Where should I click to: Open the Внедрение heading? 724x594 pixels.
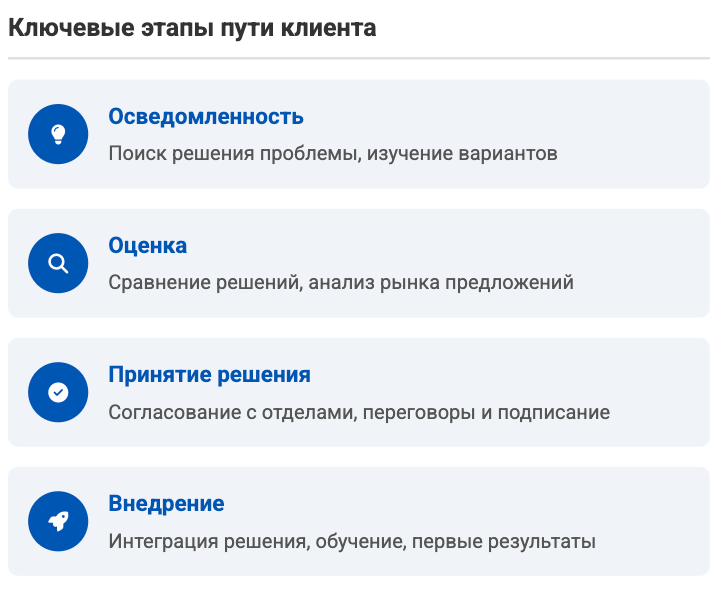(x=166, y=503)
